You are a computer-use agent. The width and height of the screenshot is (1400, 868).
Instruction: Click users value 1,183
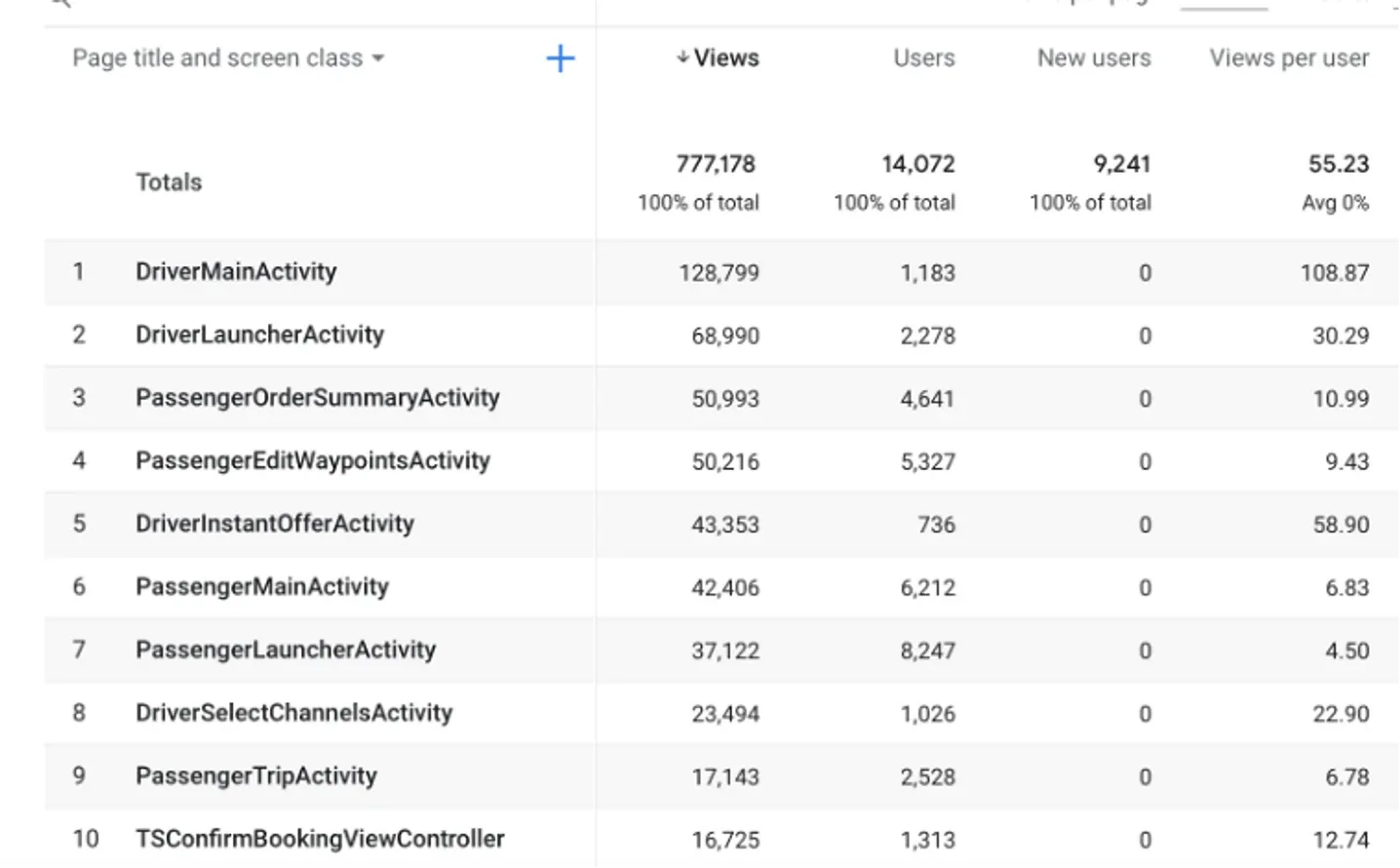(927, 273)
